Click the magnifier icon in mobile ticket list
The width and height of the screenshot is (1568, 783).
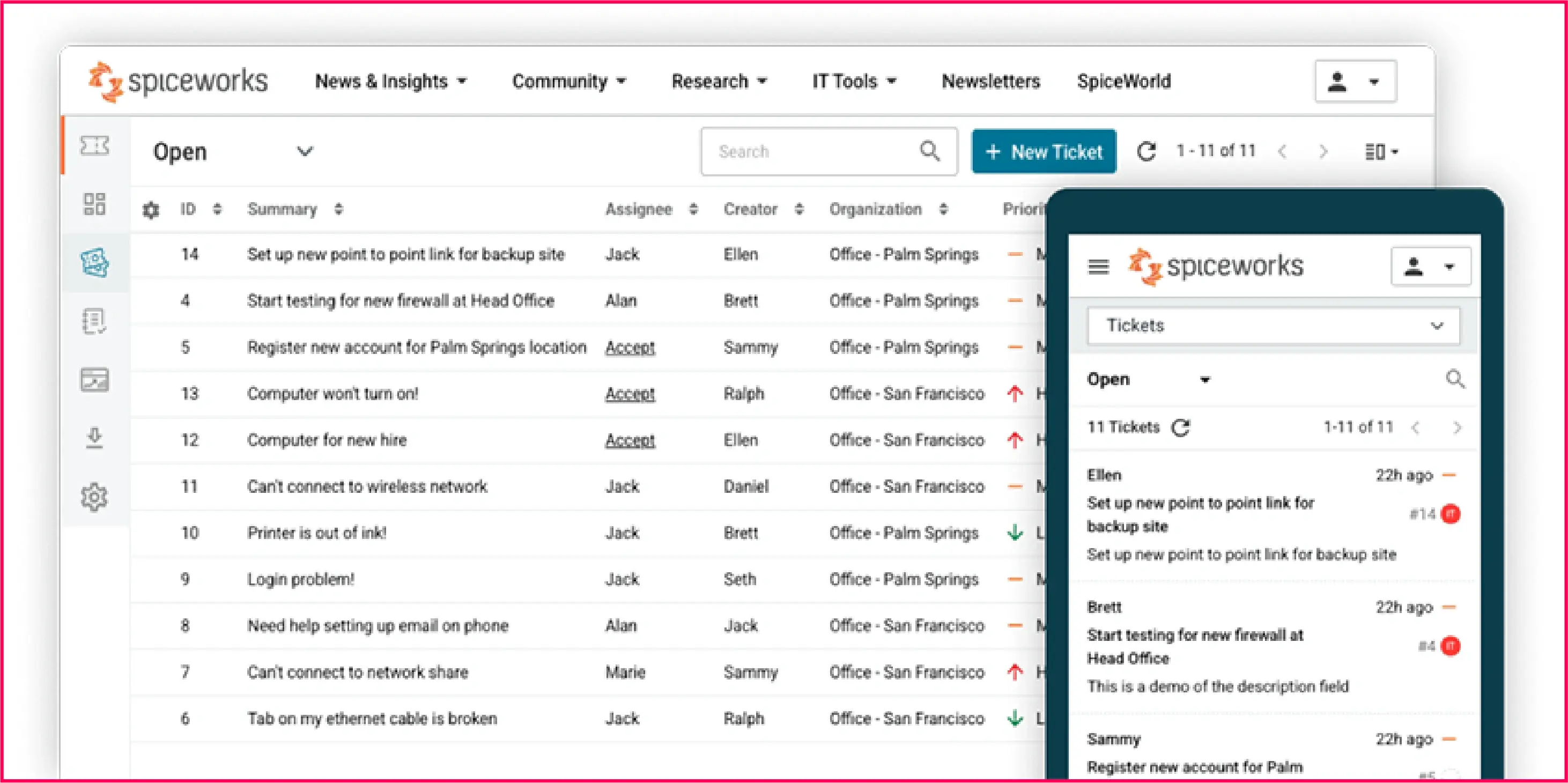coord(1455,379)
